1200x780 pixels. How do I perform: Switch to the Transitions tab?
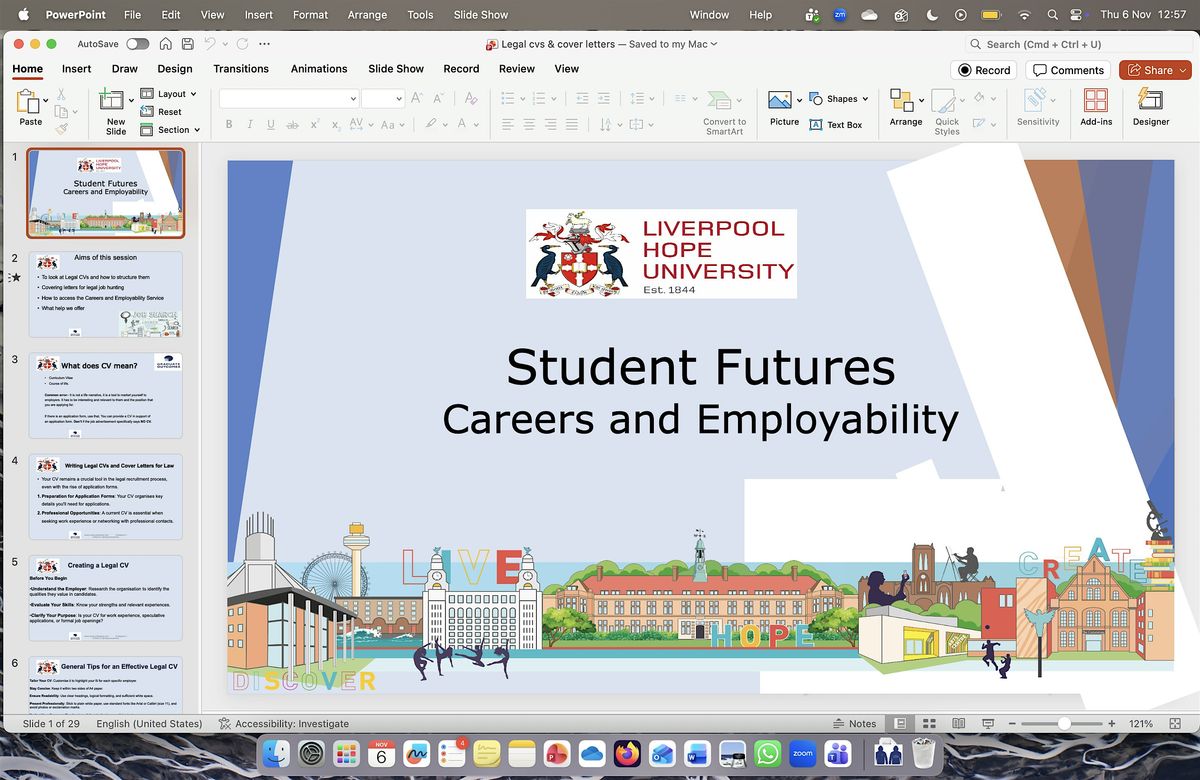click(240, 69)
